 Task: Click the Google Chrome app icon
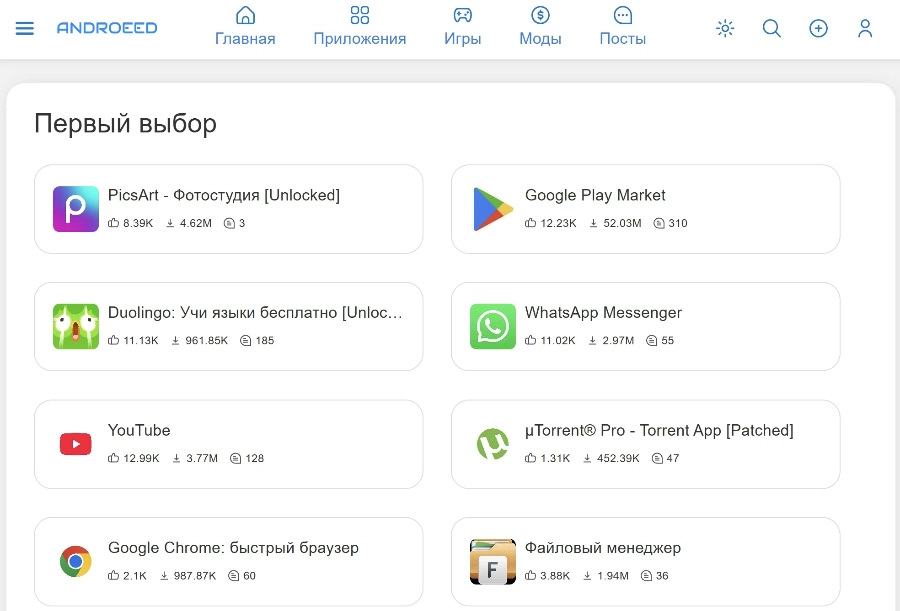click(75, 561)
